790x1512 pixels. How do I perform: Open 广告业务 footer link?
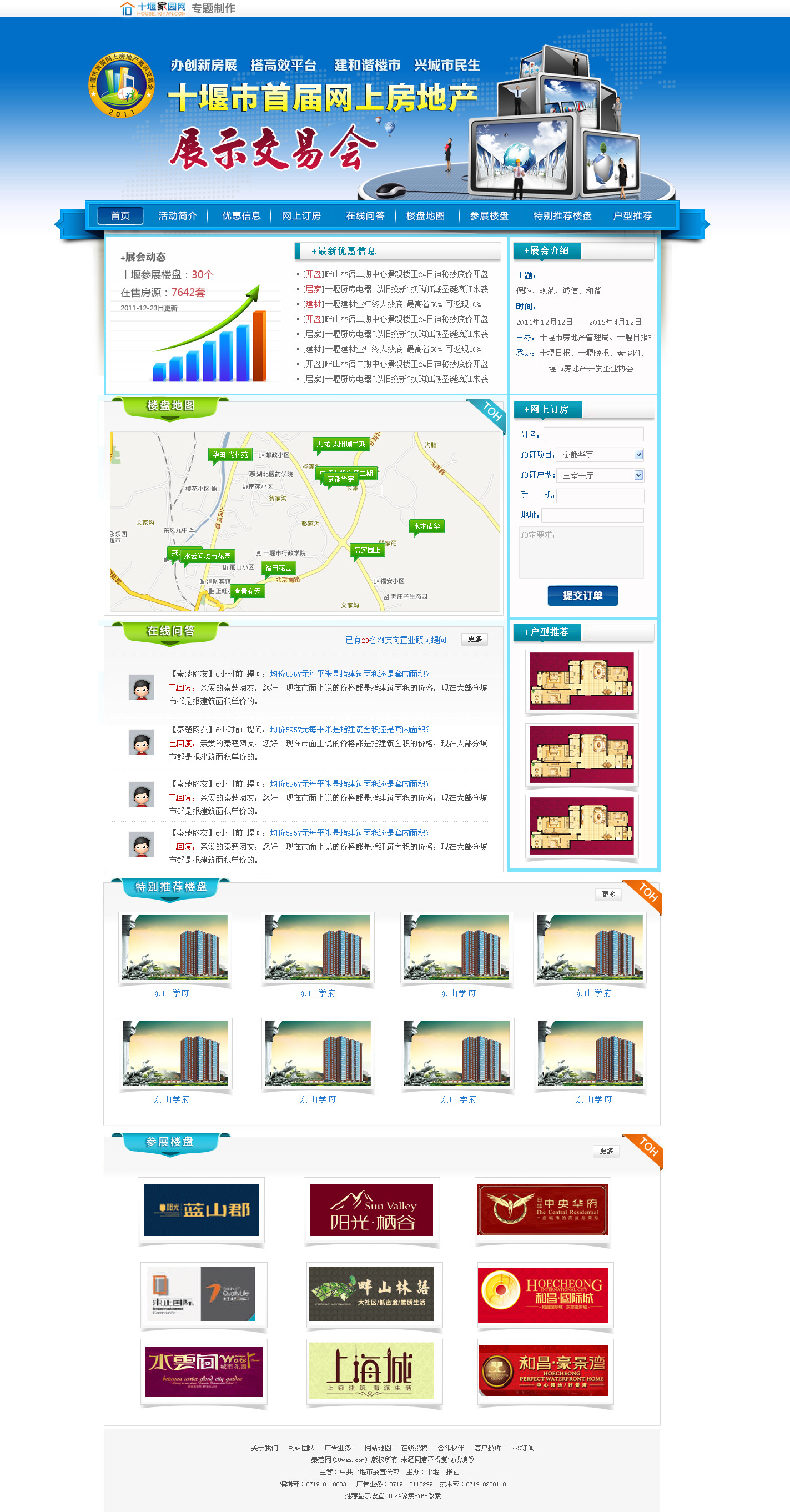338,1448
